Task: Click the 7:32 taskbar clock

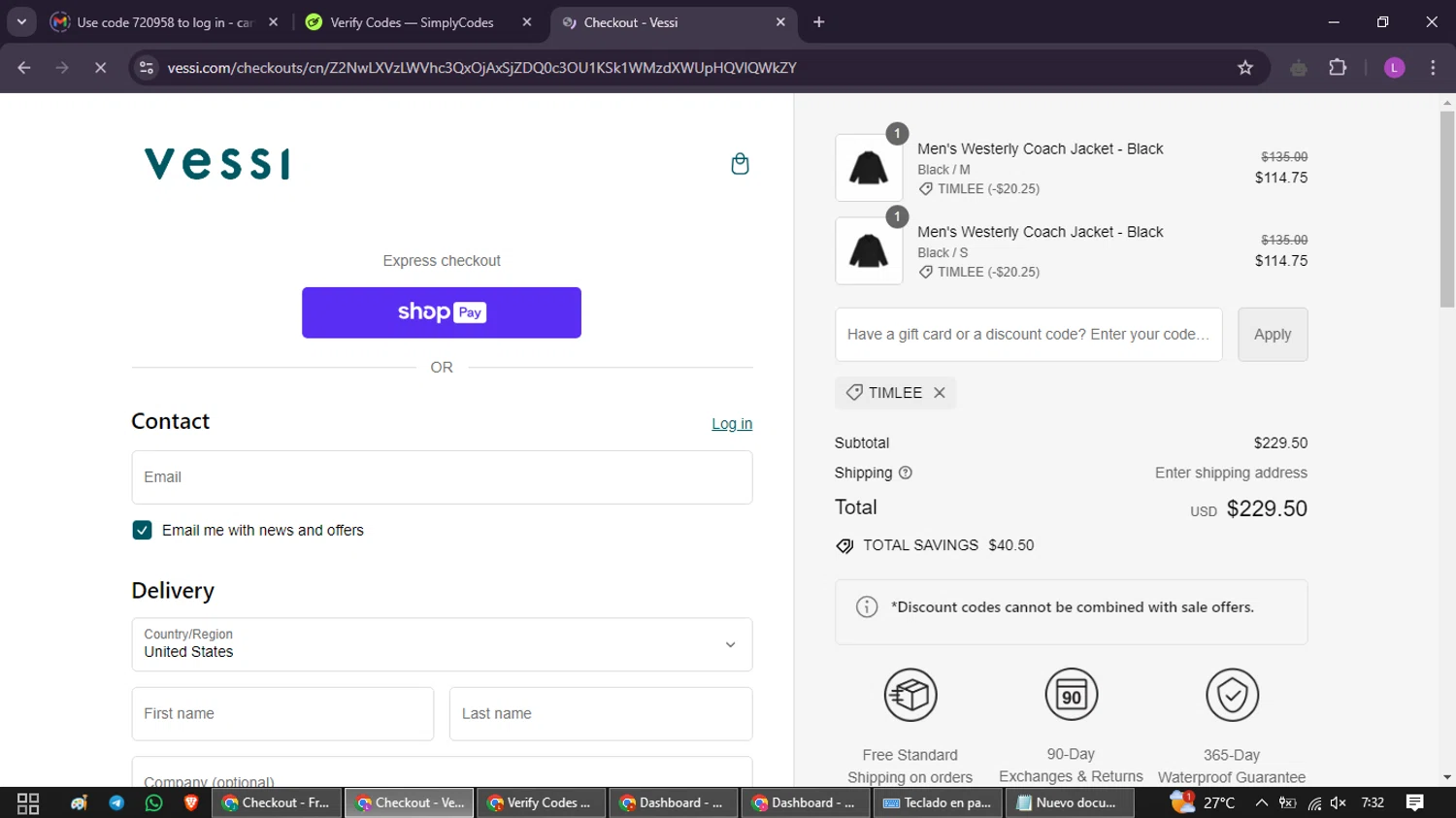Action: [x=1373, y=802]
